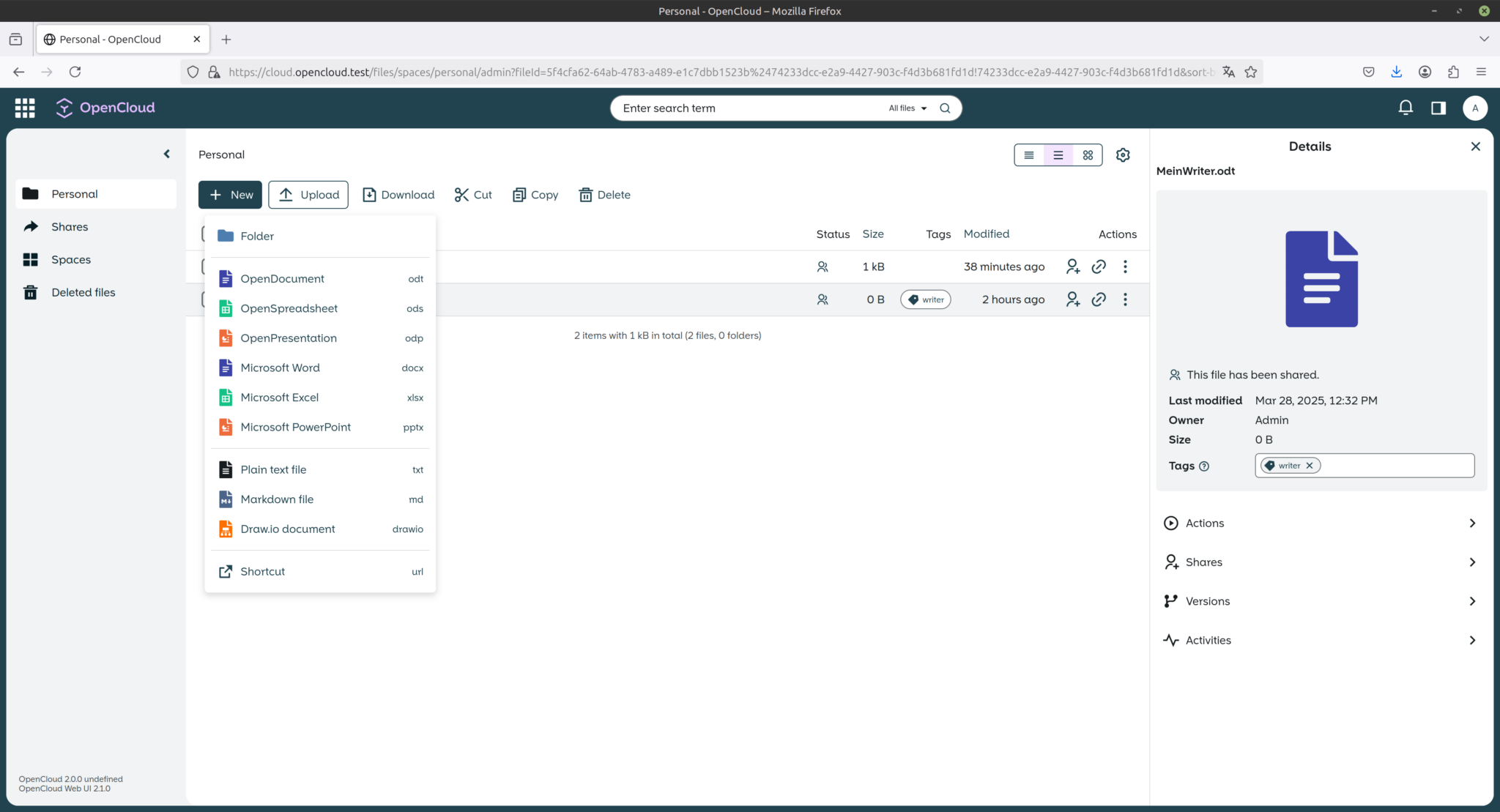1500x812 pixels.
Task: Expand Actions section in Details
Action: (1321, 523)
